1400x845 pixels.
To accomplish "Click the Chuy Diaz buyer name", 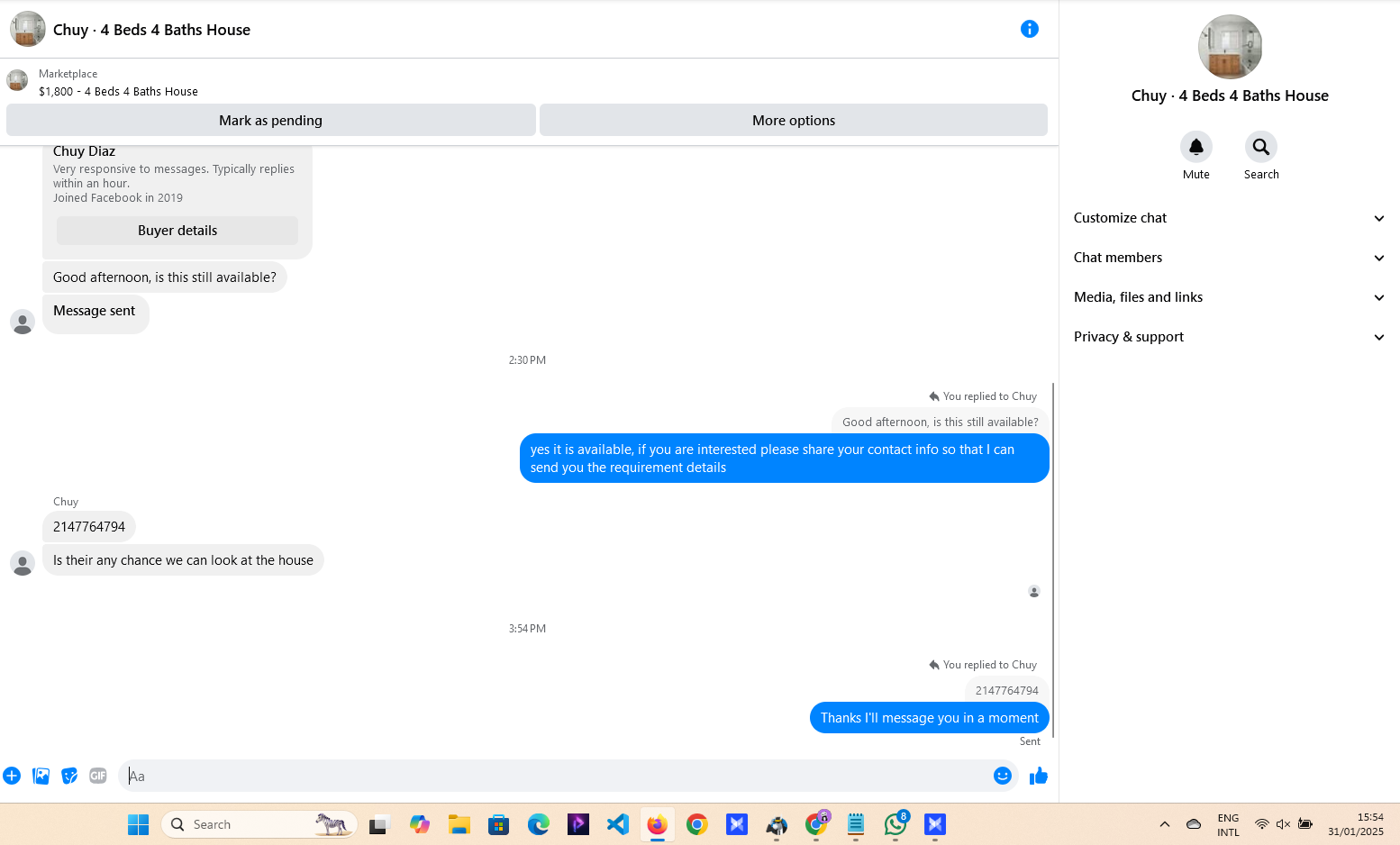I will click(84, 151).
